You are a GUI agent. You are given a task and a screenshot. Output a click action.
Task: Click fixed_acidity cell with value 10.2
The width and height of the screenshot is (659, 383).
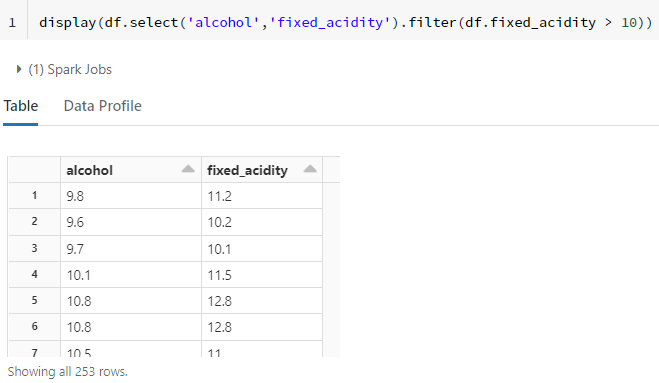point(262,222)
